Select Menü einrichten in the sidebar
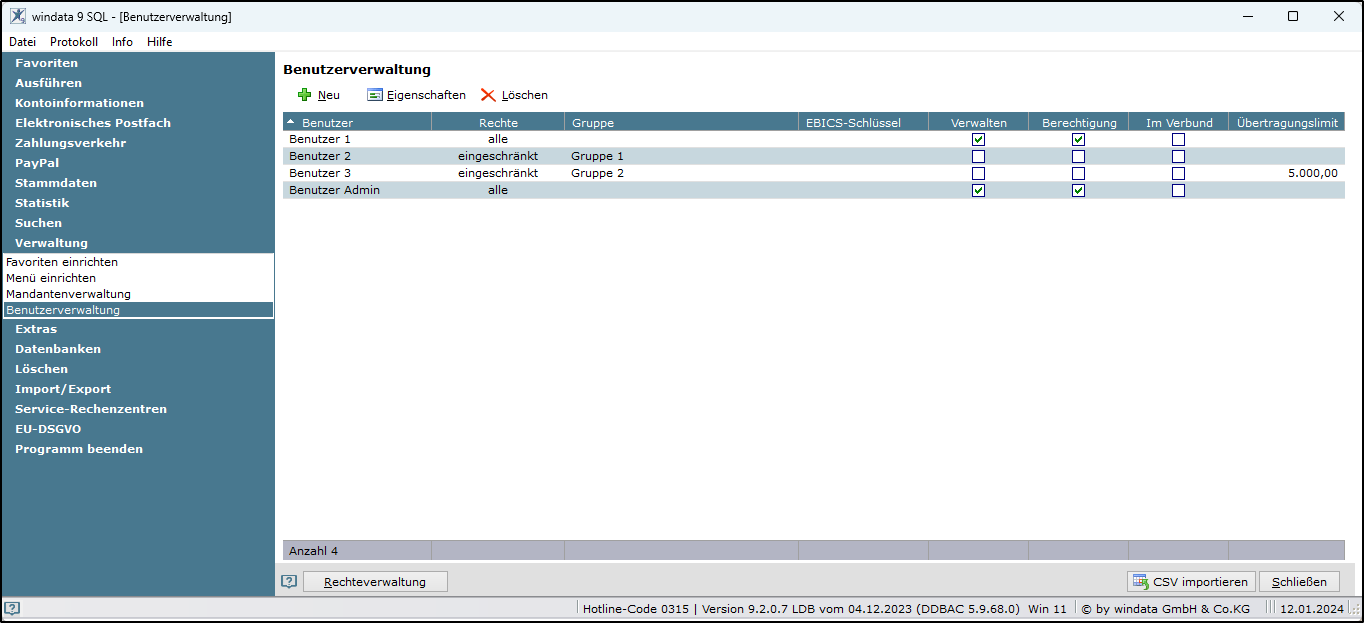 [x=51, y=278]
